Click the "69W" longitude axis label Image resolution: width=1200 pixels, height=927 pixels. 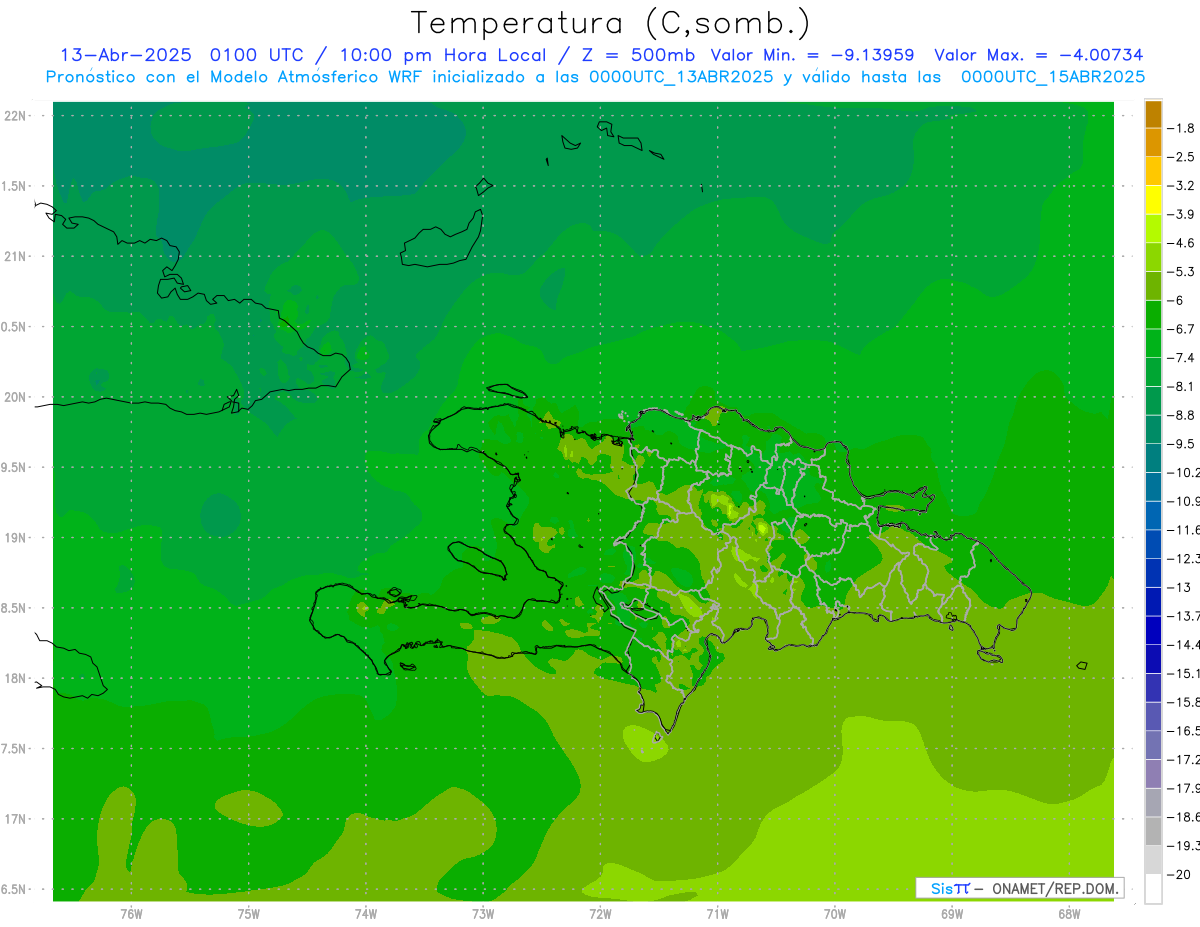coord(952,913)
